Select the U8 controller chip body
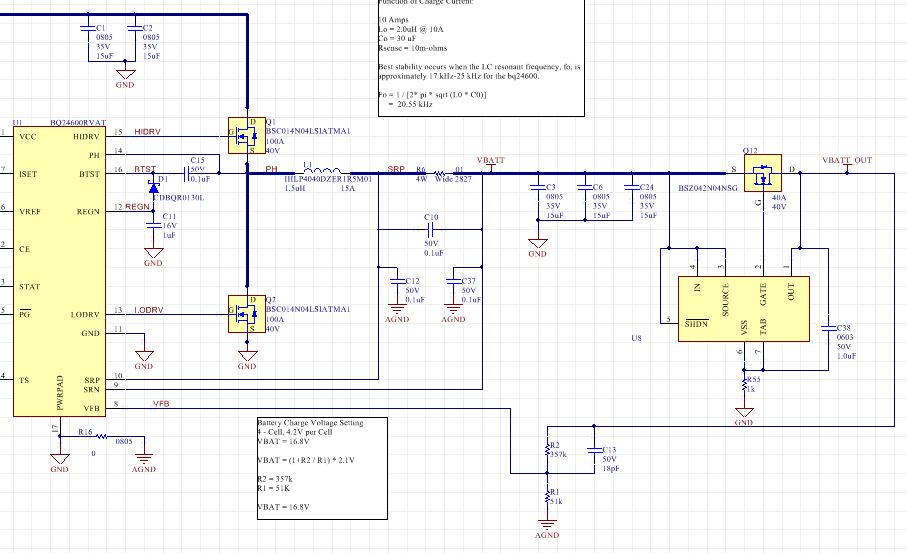 click(743, 309)
